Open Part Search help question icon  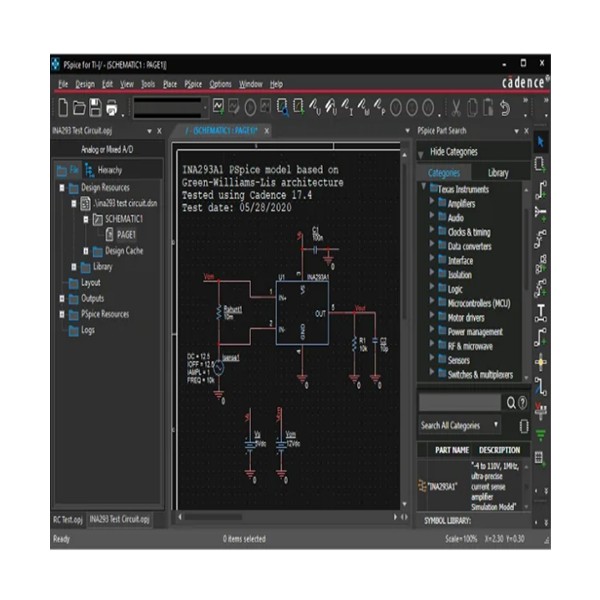(x=522, y=403)
